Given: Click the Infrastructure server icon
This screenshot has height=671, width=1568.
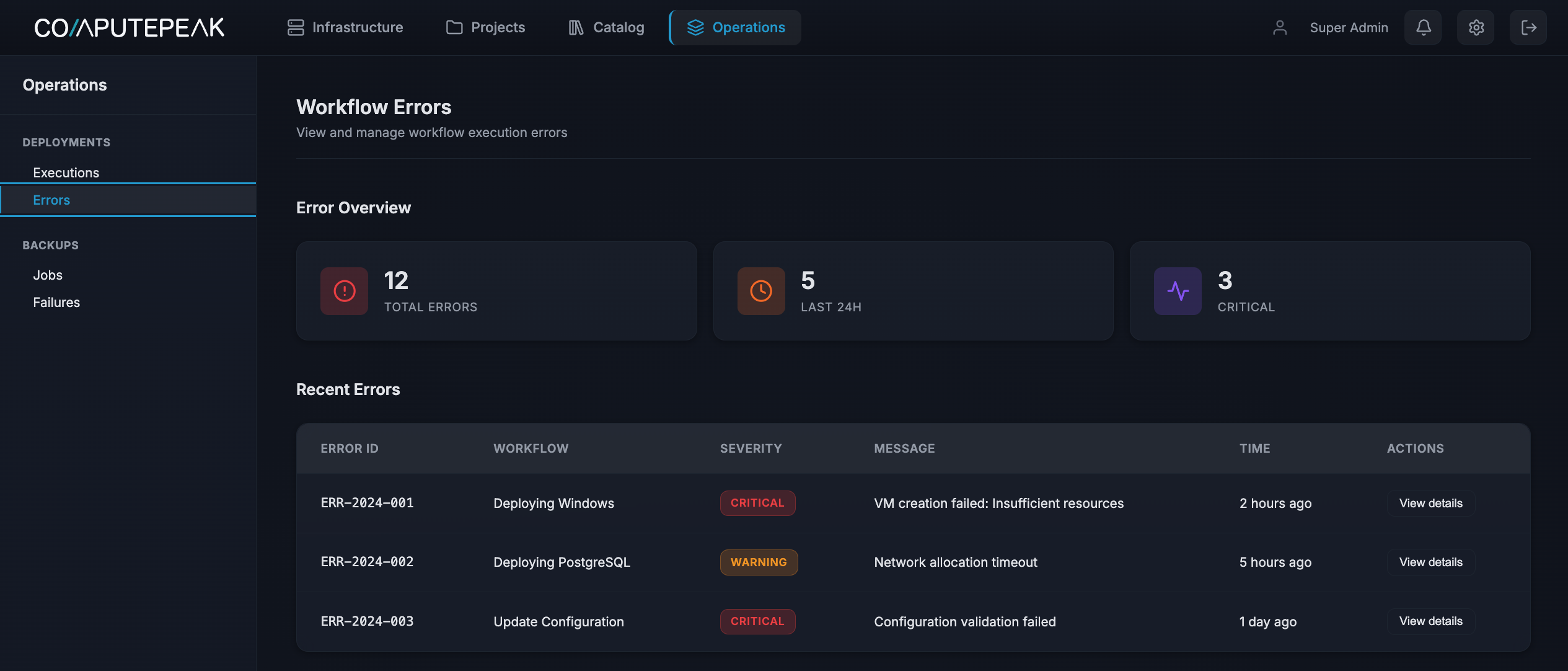Looking at the screenshot, I should tap(296, 27).
